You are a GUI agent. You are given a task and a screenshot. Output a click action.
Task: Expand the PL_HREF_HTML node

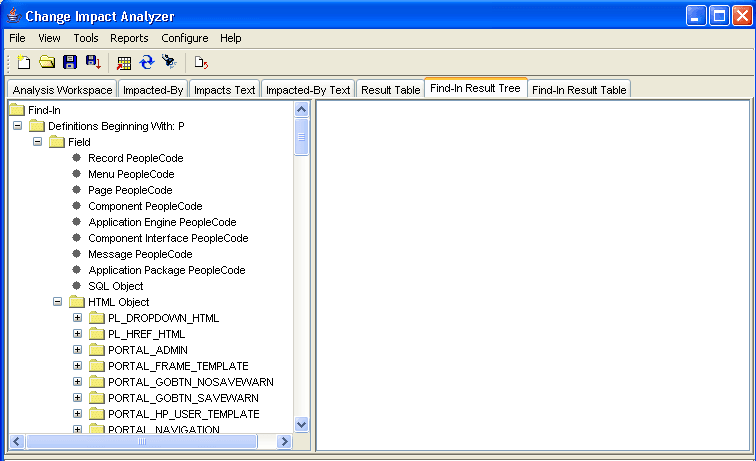[77, 333]
